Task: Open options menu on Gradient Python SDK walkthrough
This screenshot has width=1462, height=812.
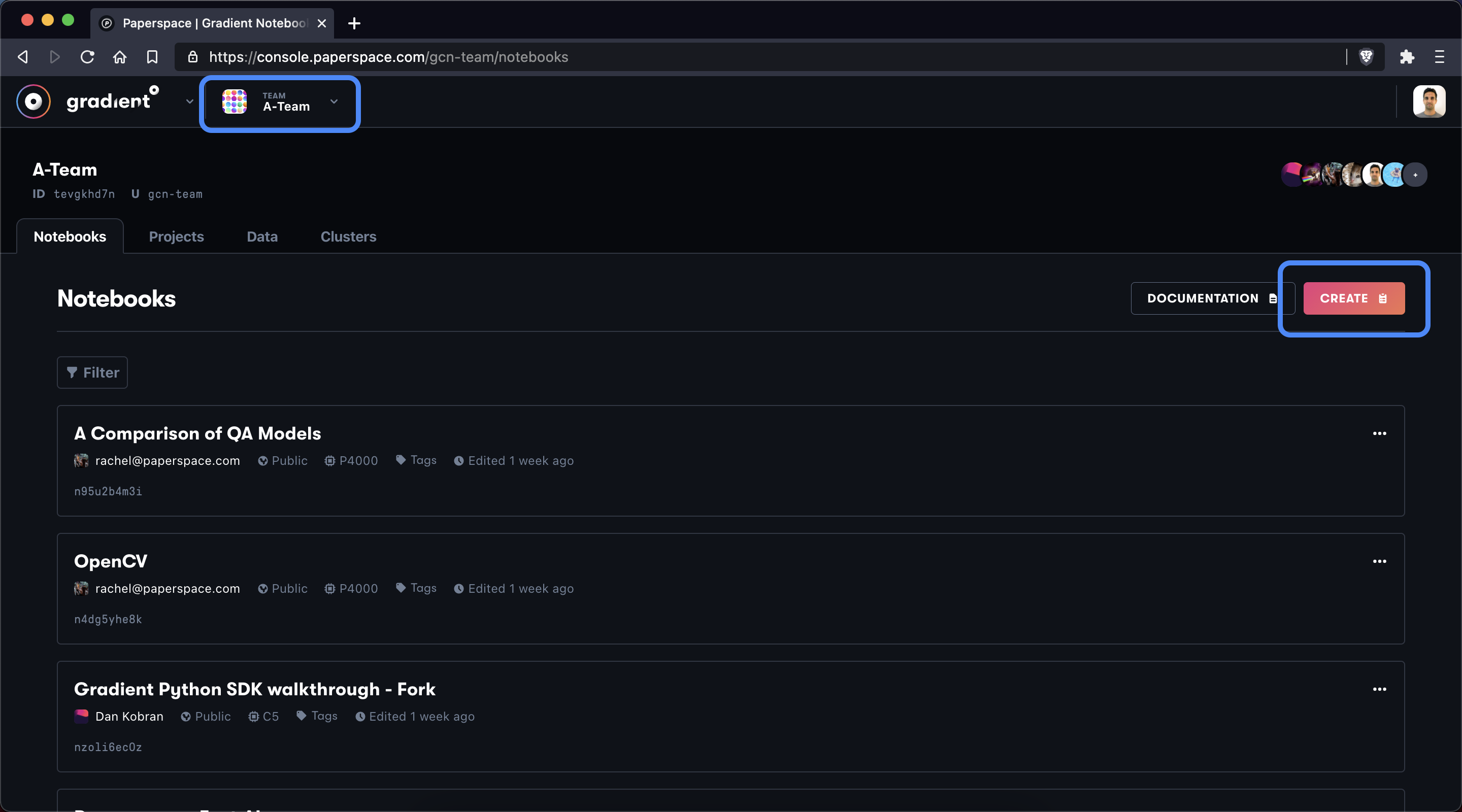Action: click(x=1380, y=689)
